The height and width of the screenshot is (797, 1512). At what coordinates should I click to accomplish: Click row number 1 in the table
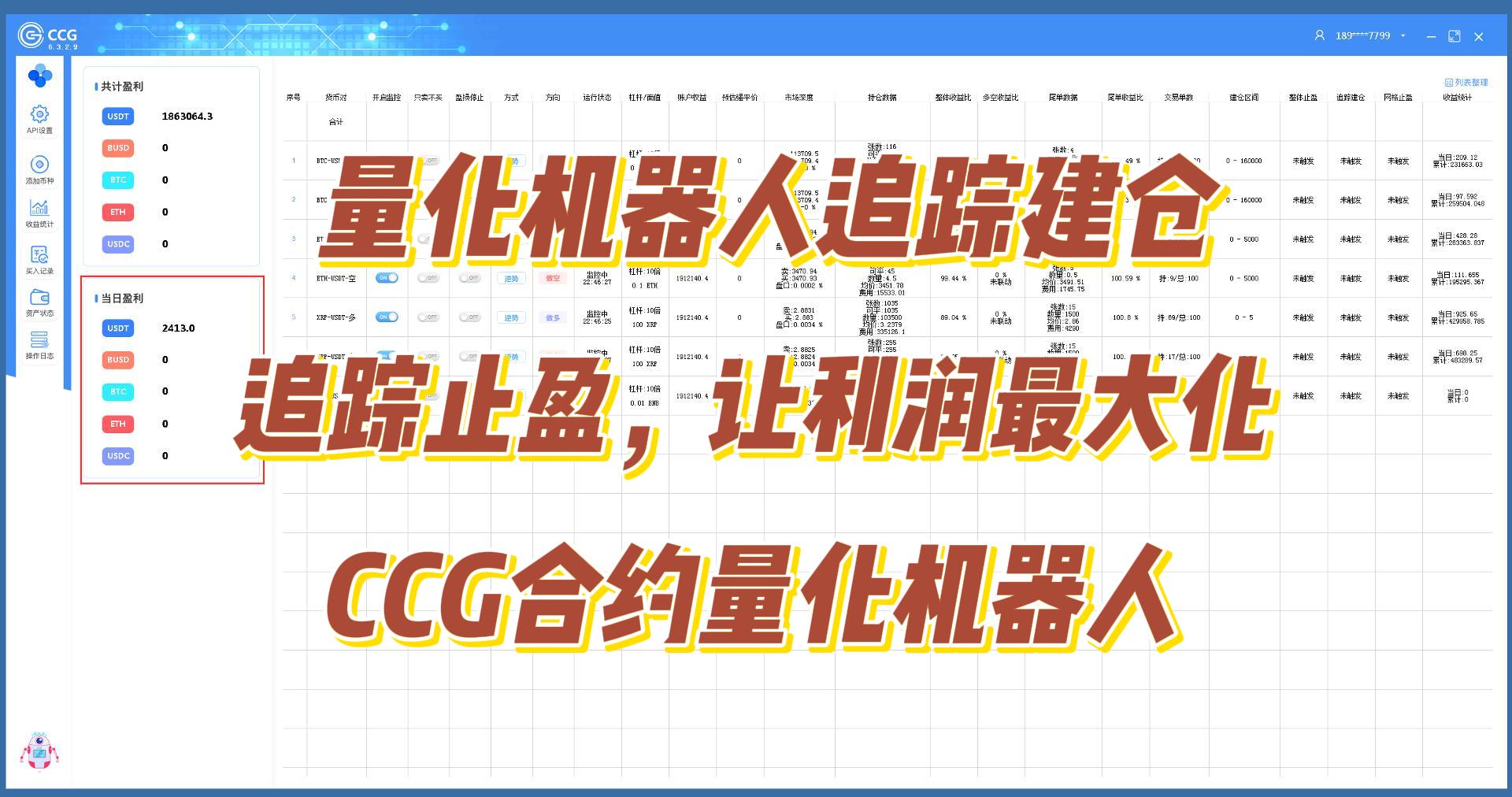click(294, 161)
